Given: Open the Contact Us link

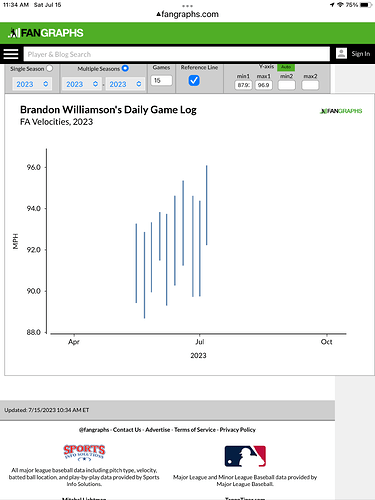Looking at the screenshot, I should [x=127, y=430].
